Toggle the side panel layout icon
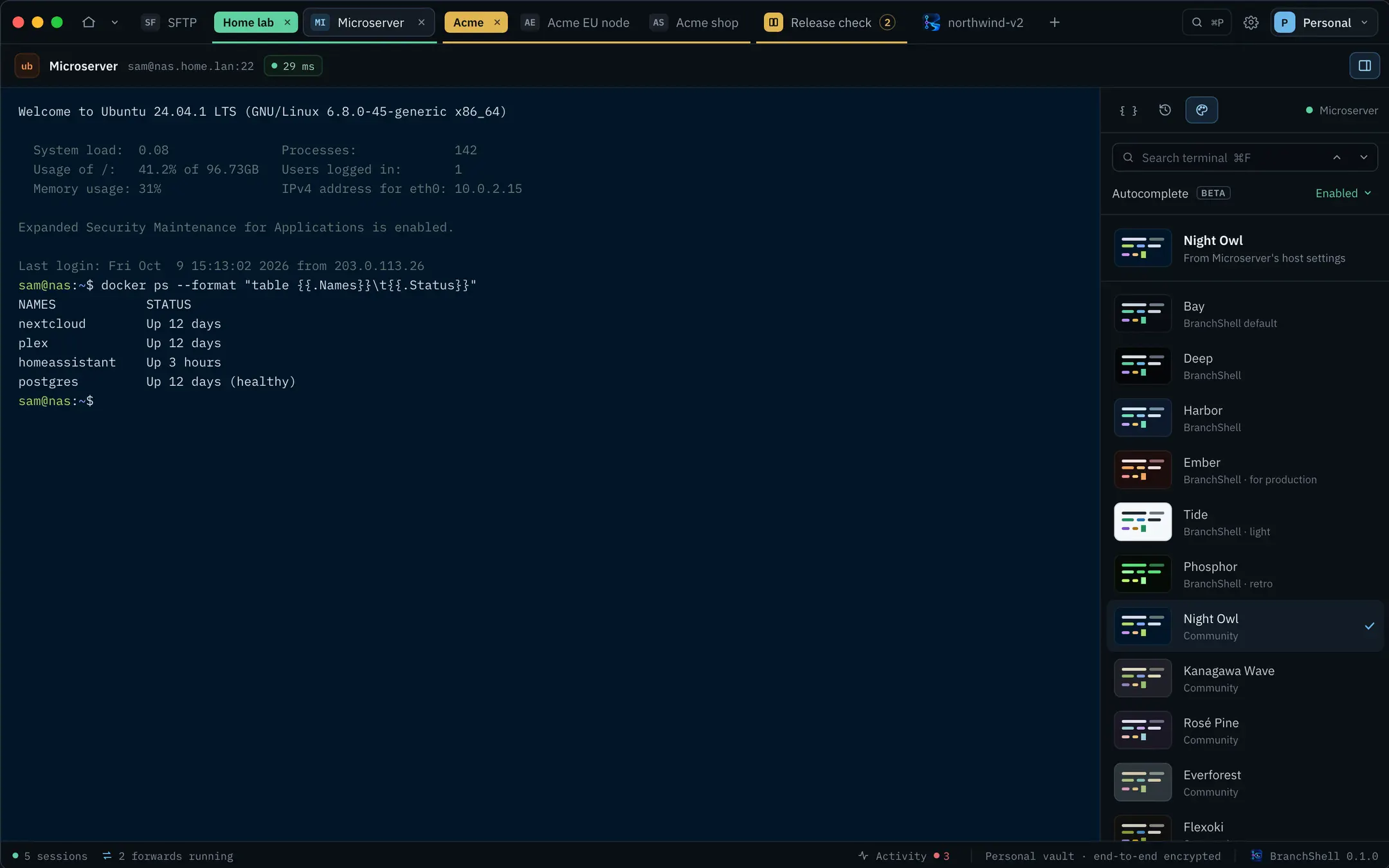 click(1365, 66)
